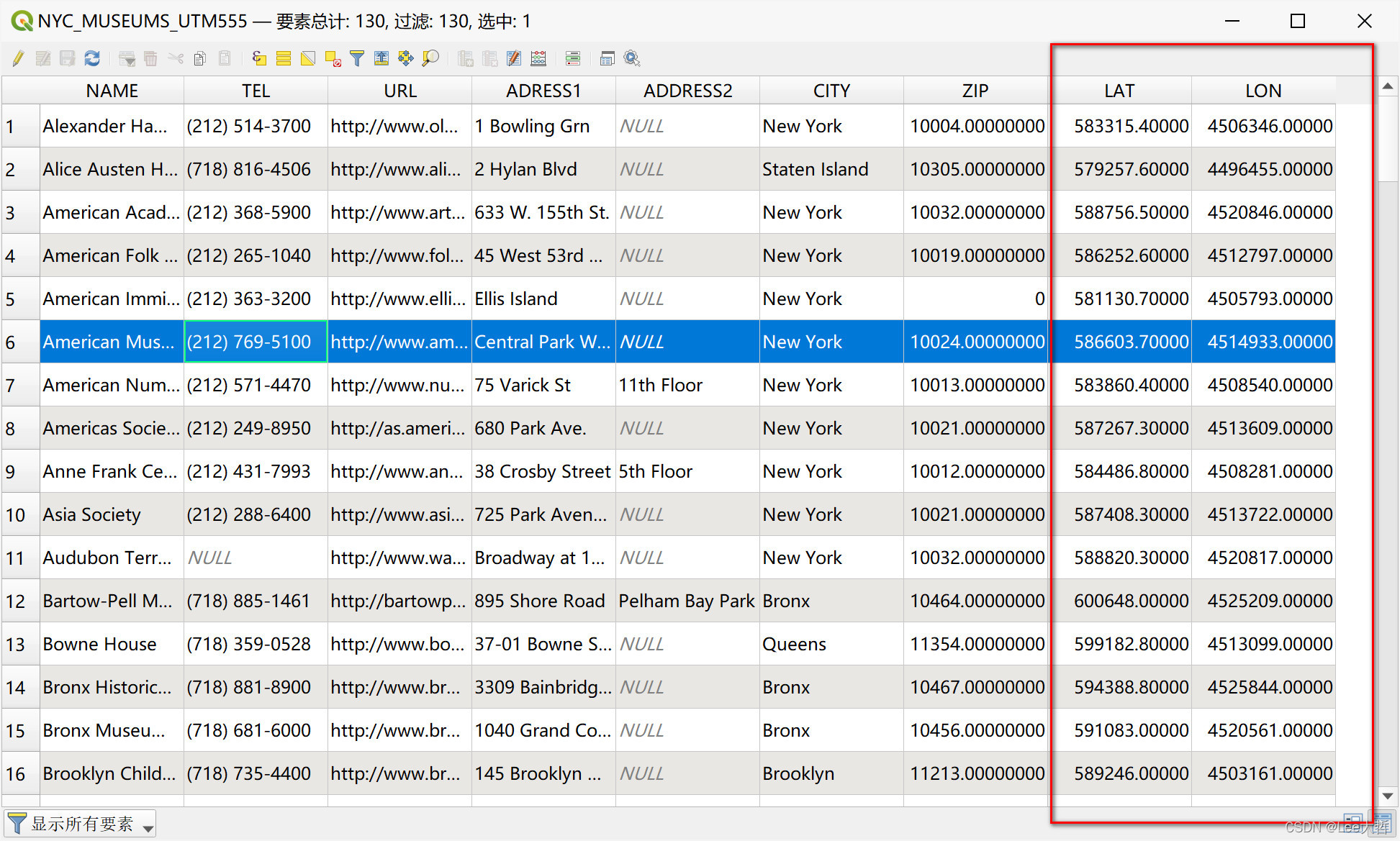Click the ADRESS1 column header

coord(543,91)
